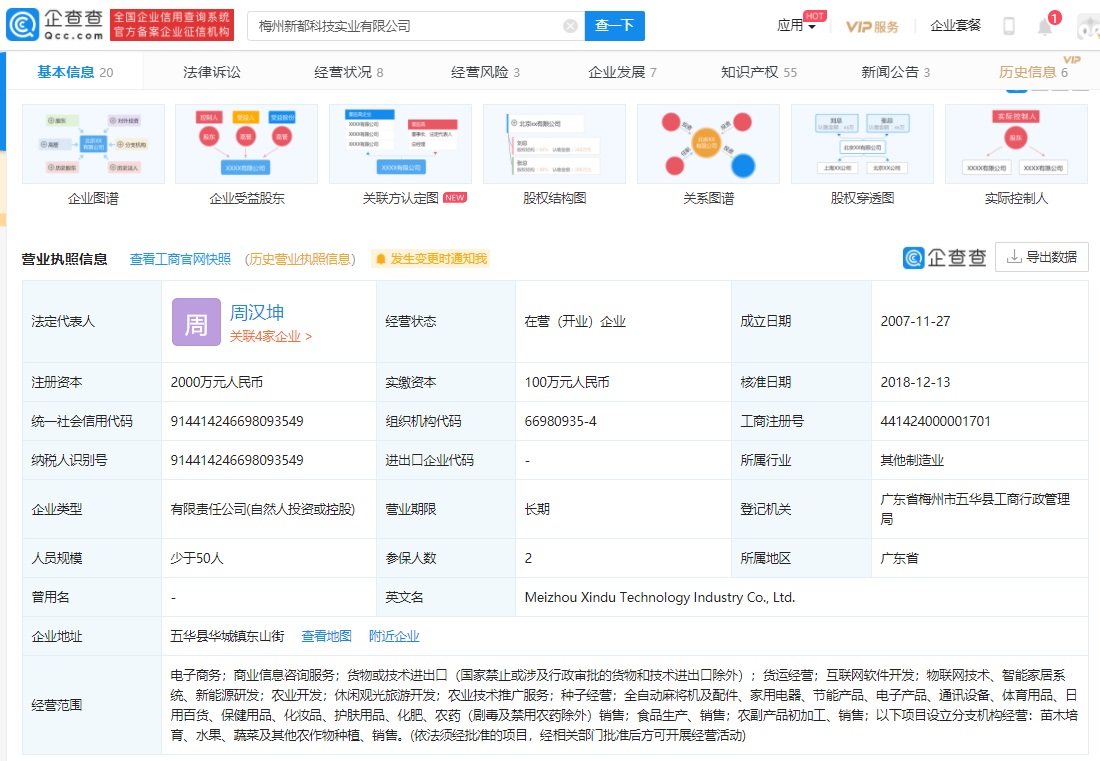Open the 股权结构图 diagram thumbnail

[554, 144]
